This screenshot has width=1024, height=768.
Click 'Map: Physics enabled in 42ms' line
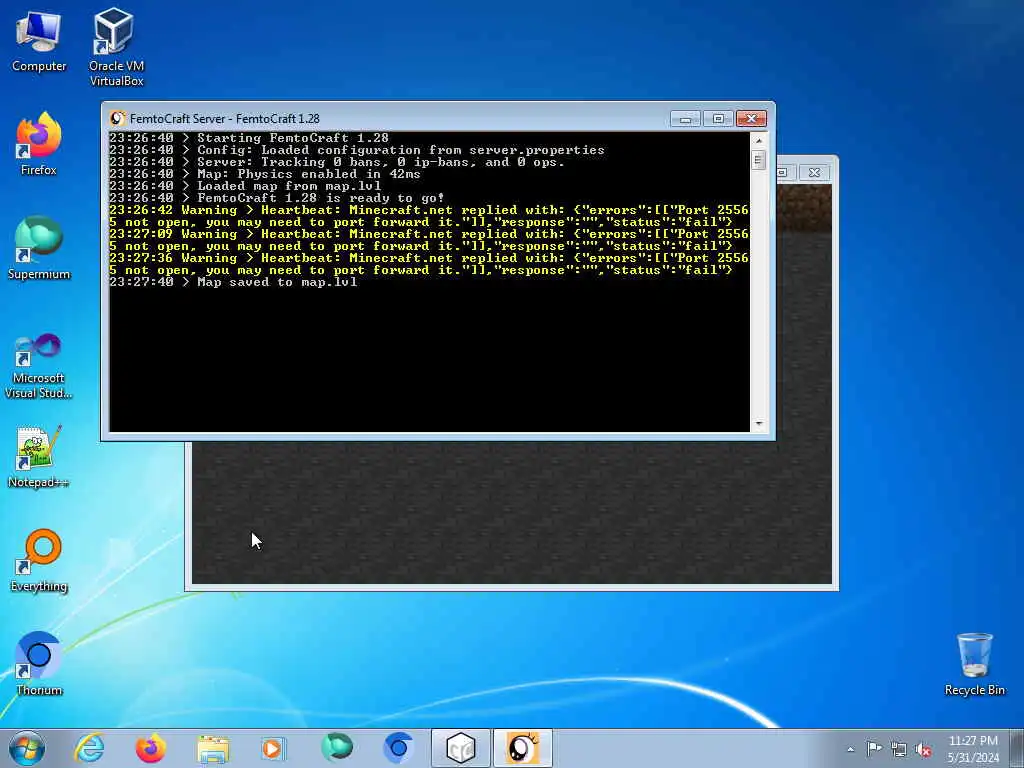coord(265,174)
